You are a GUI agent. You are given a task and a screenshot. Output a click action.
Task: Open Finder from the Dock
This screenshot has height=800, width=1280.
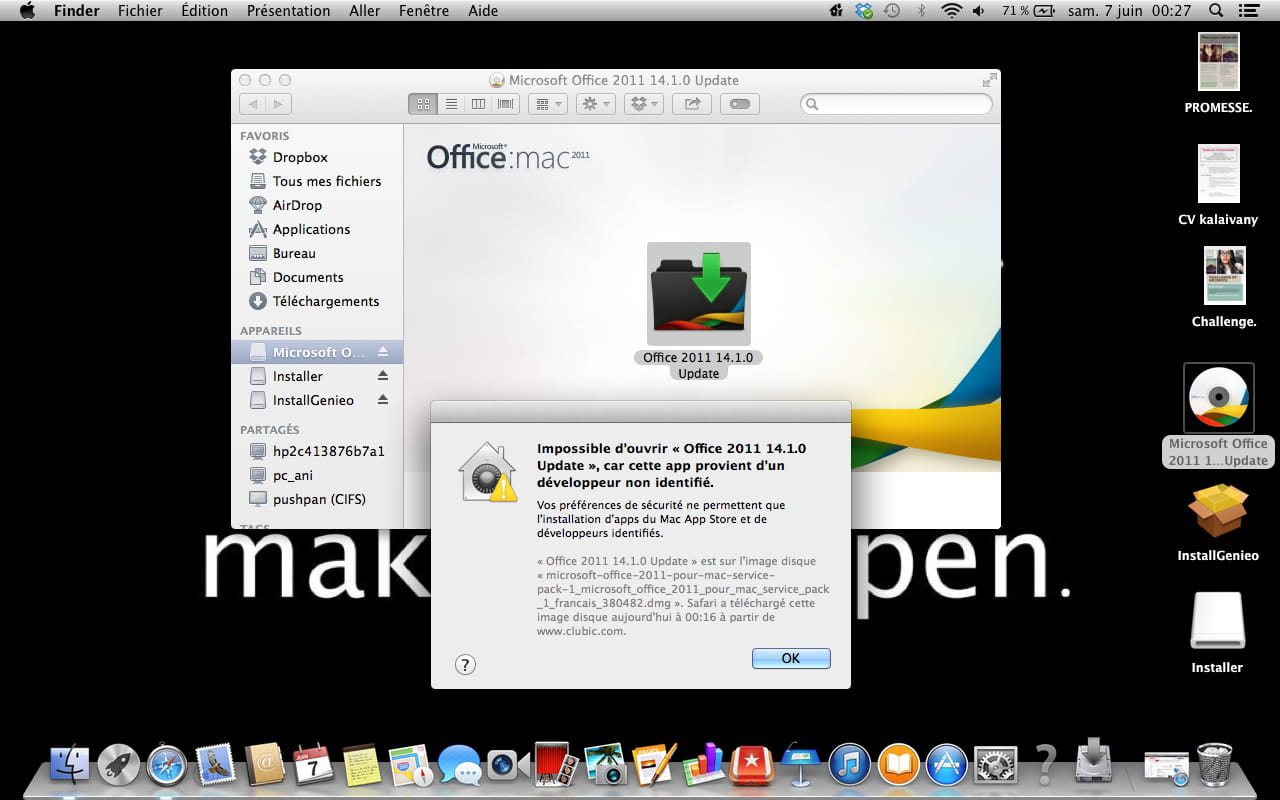click(x=69, y=765)
